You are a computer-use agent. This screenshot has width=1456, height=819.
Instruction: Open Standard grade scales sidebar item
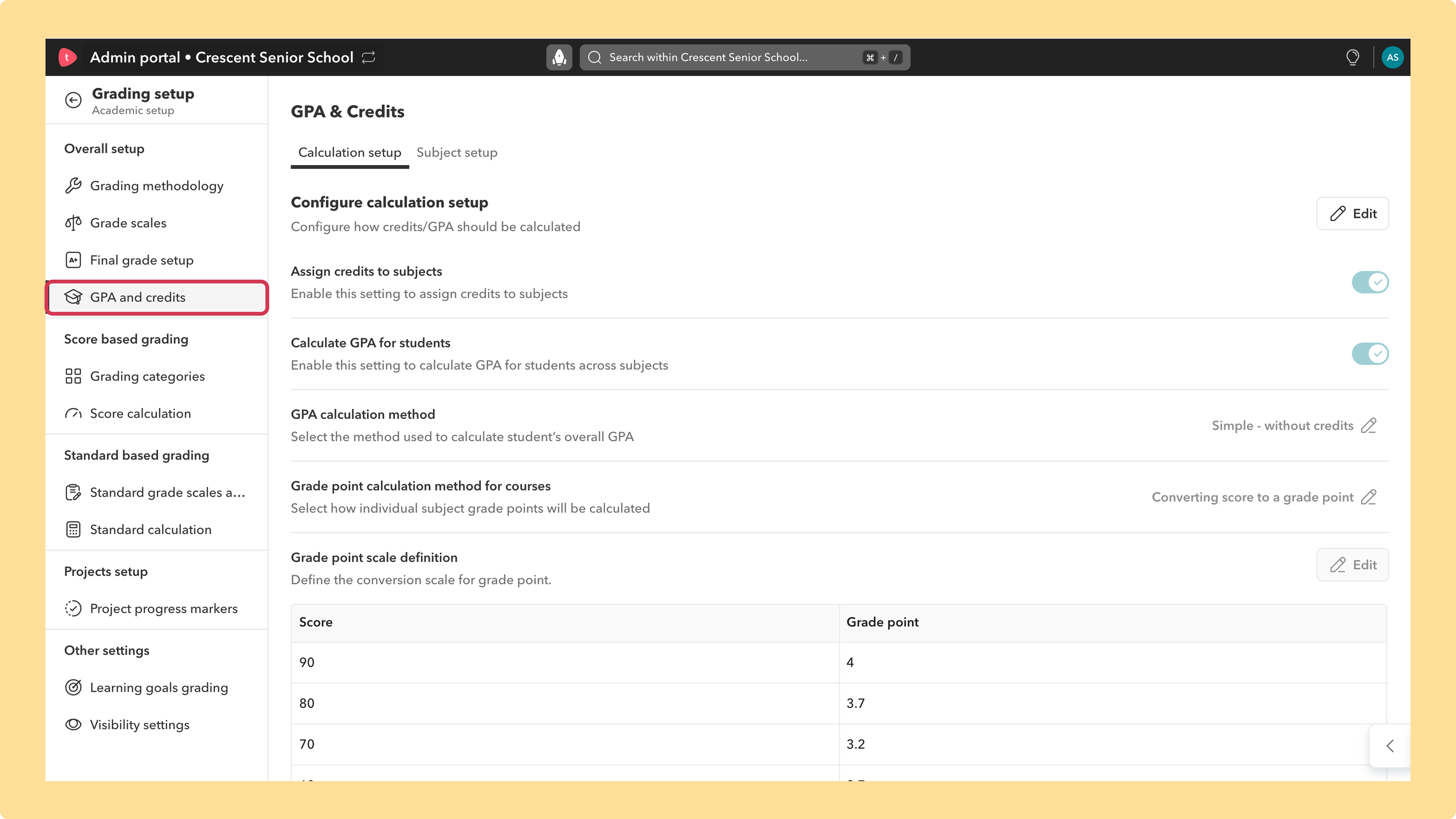(x=157, y=492)
